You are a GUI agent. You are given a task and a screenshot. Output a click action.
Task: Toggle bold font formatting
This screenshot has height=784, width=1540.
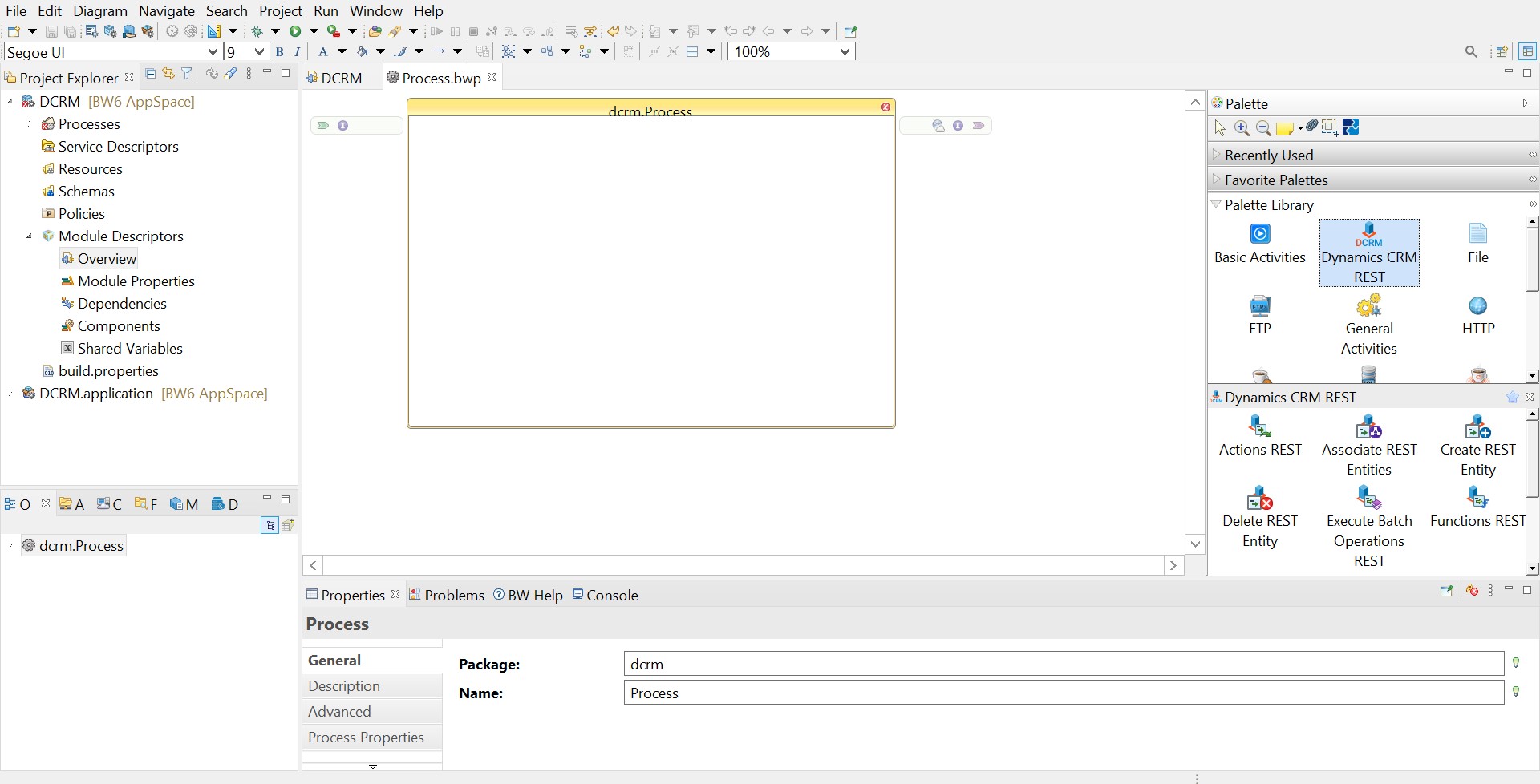tap(279, 51)
